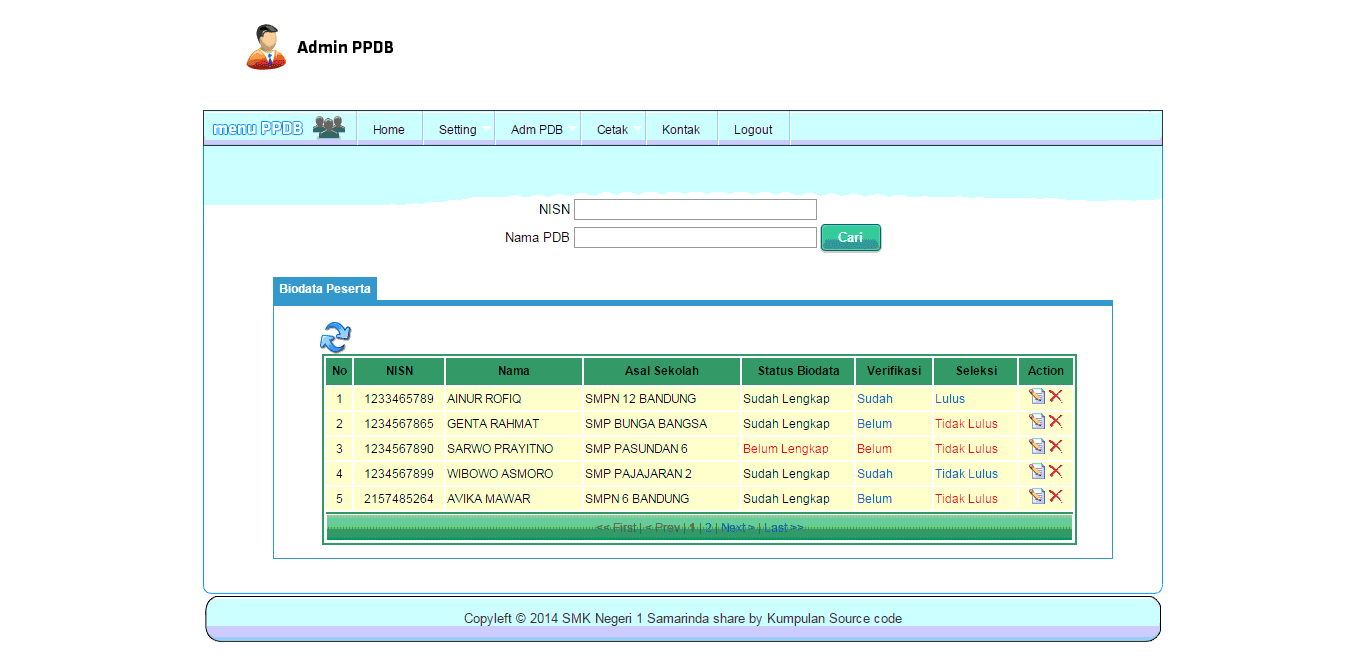Click NISN cell 1233465789
The image size is (1366, 664).
coord(399,399)
